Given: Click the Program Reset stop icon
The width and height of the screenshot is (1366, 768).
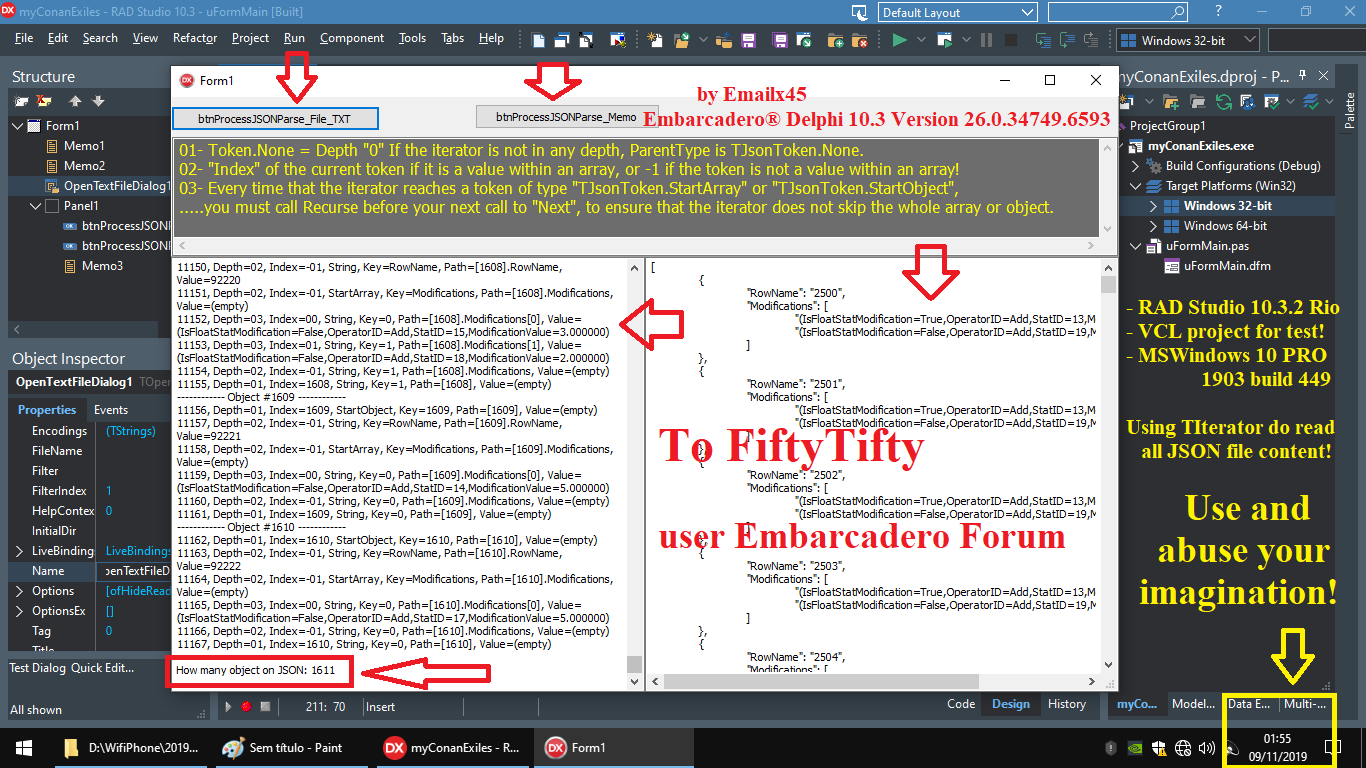Looking at the screenshot, I should (1010, 40).
